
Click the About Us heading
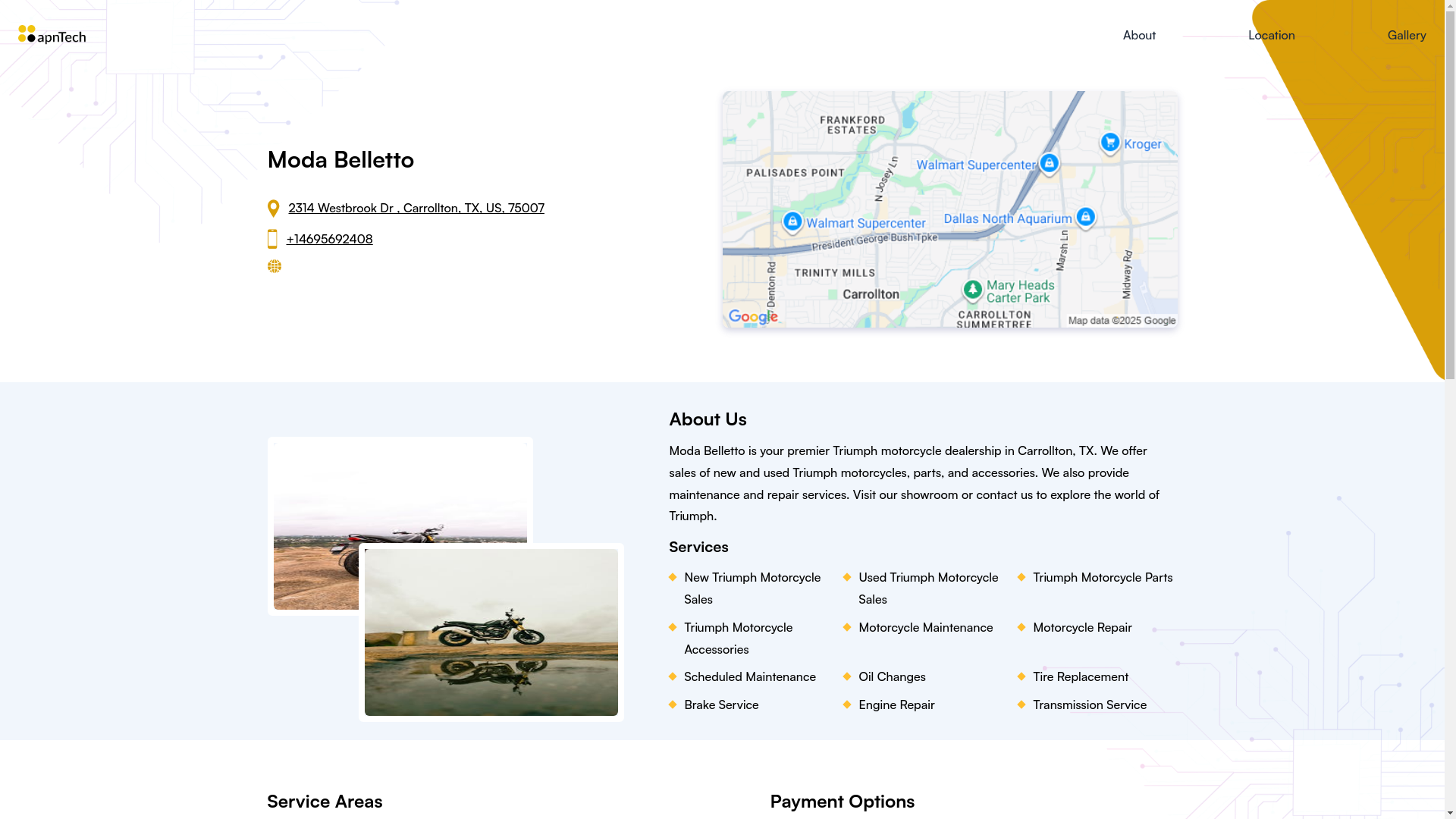(x=708, y=419)
